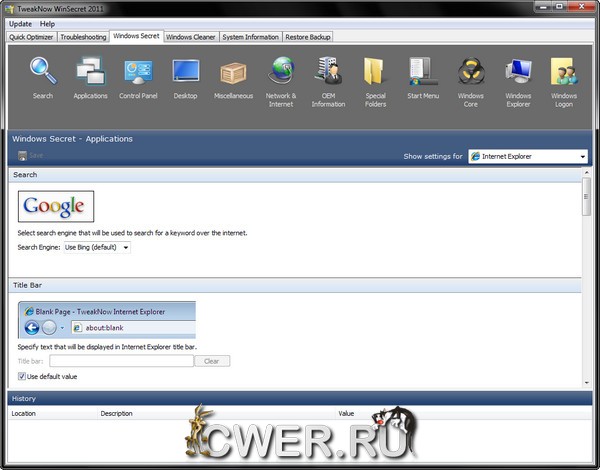Screen dimensions: 600x470
Task: Open the Update menu
Action: tap(20, 24)
